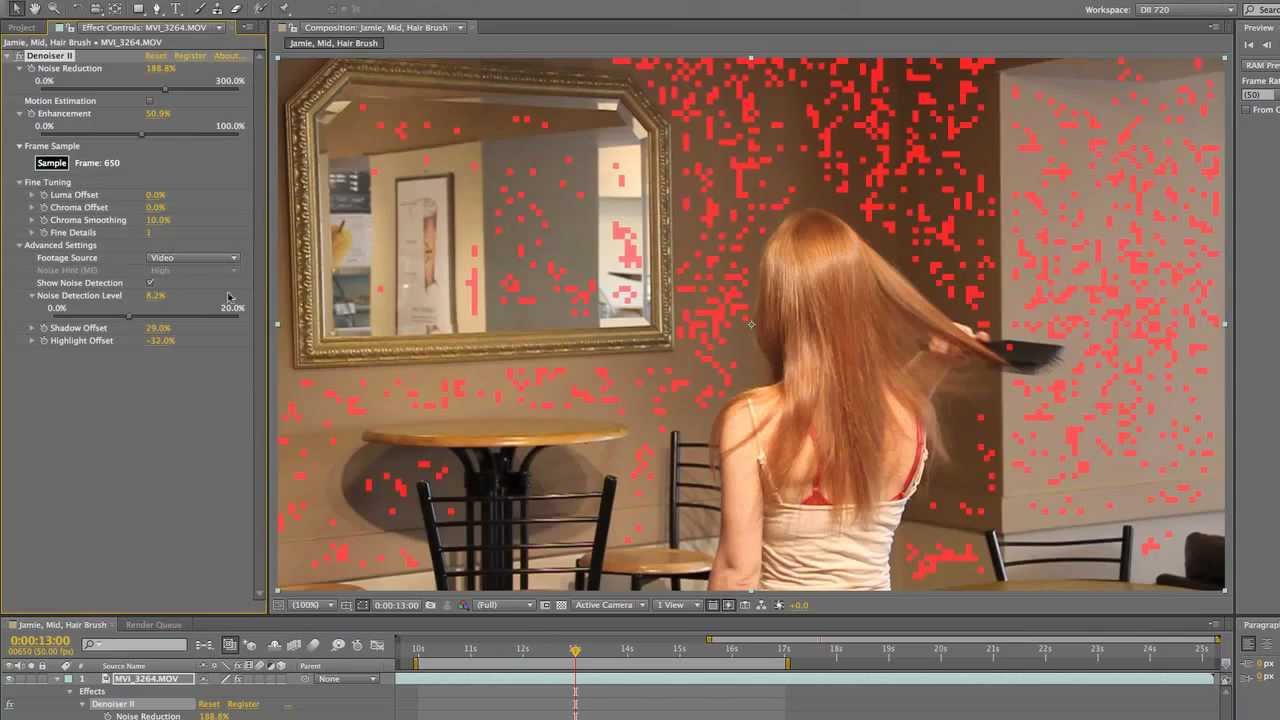Collapse the Fine Tuning section

pos(19,183)
